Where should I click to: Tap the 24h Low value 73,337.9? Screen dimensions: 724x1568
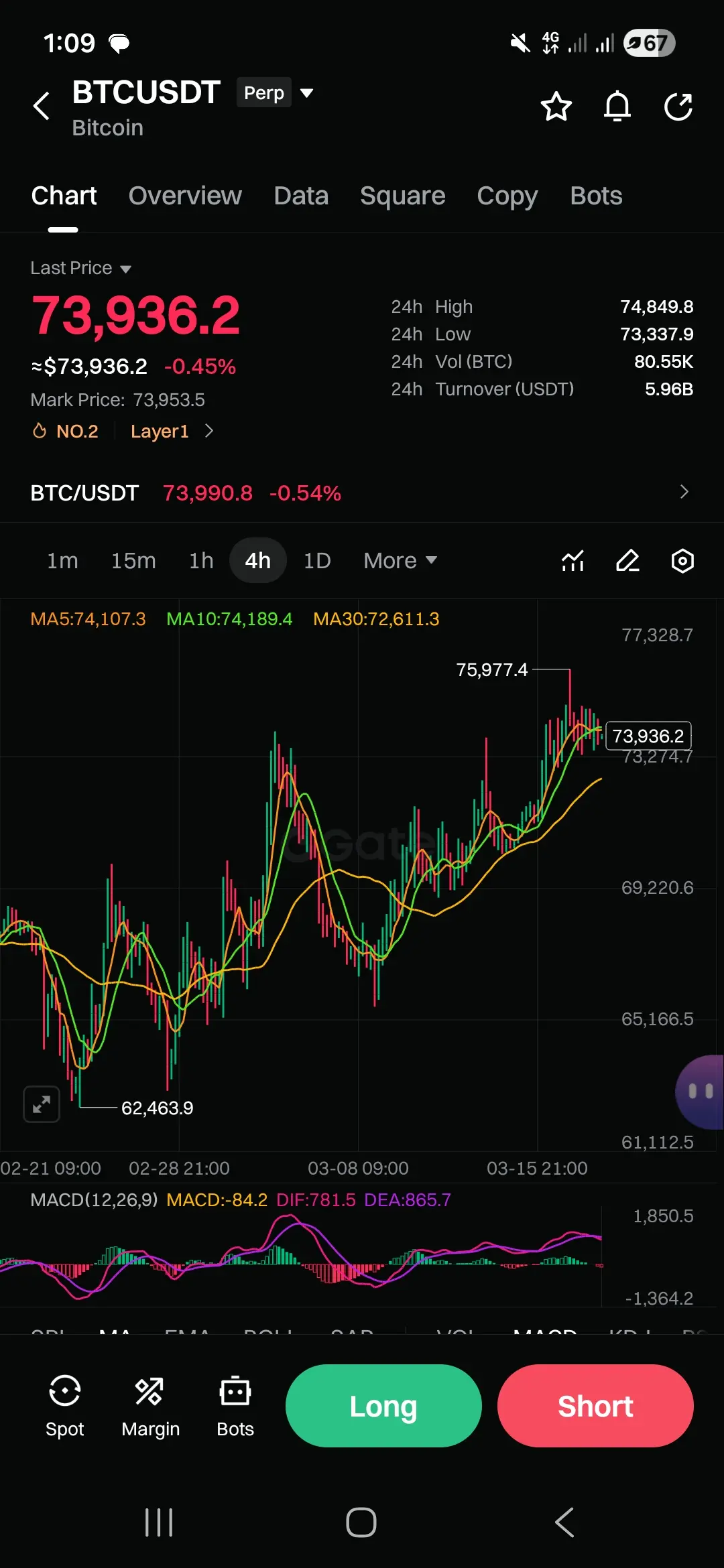656,334
